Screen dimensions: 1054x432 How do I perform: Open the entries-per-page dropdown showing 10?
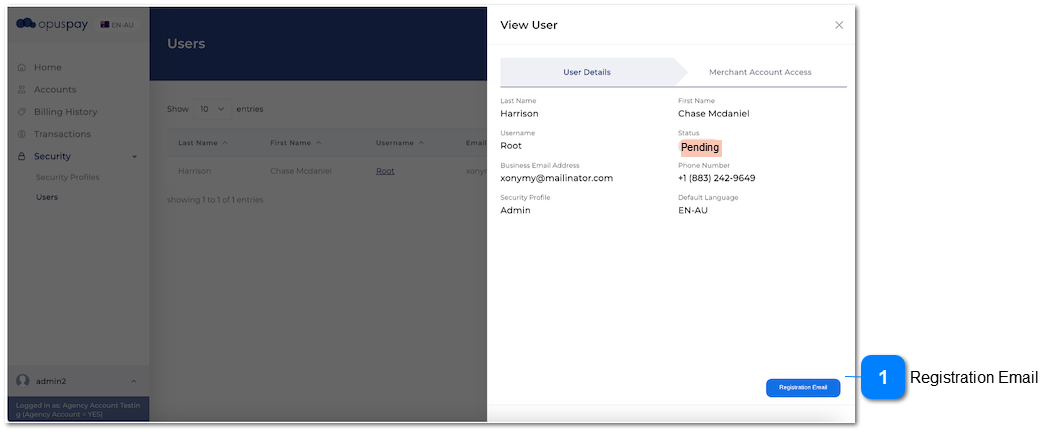point(212,109)
